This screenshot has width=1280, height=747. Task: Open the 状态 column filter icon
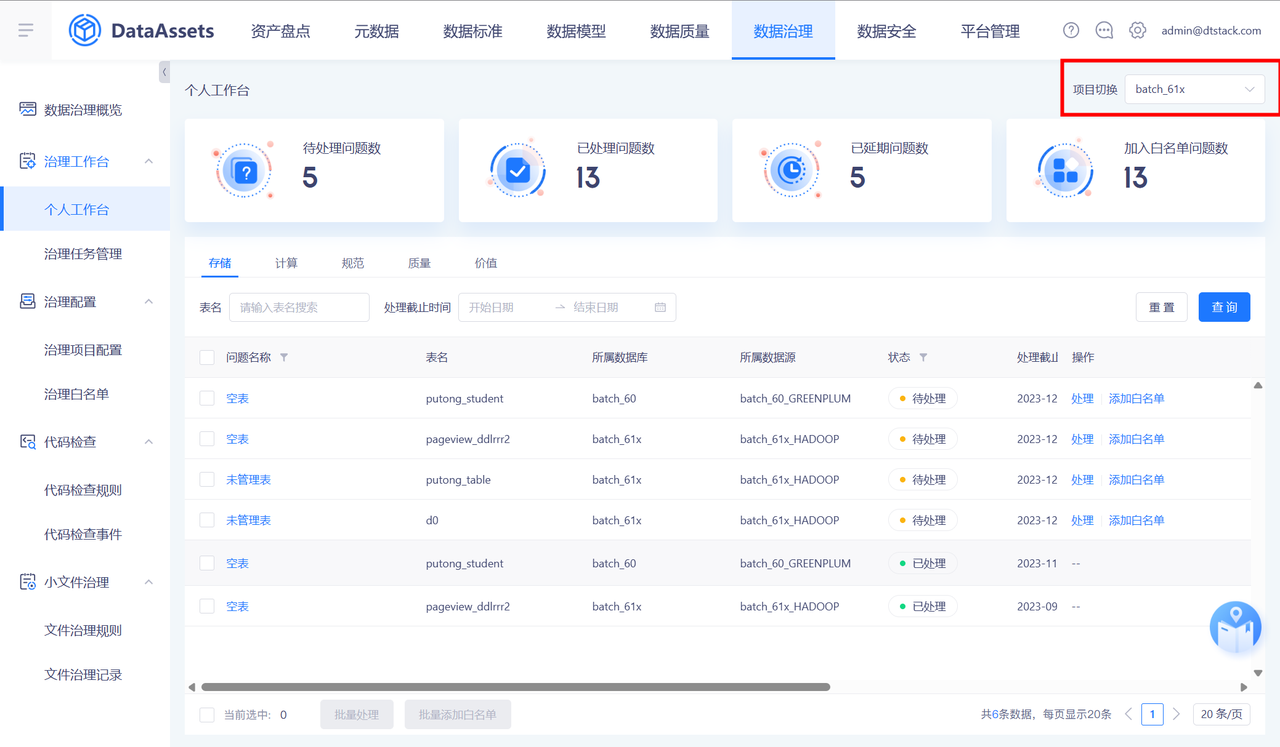coord(923,357)
